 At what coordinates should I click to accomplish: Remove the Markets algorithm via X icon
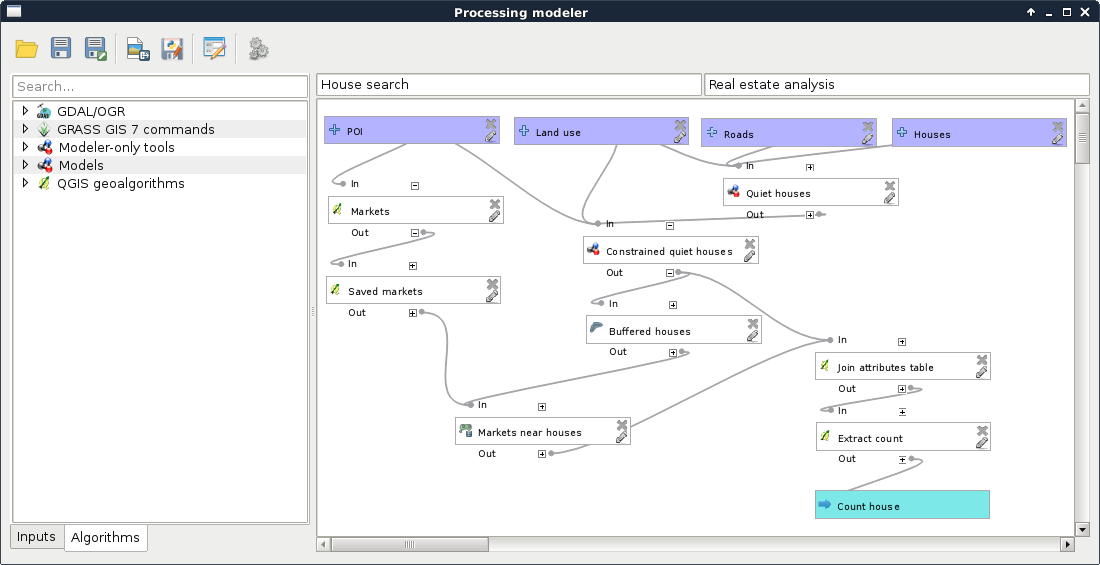[495, 204]
